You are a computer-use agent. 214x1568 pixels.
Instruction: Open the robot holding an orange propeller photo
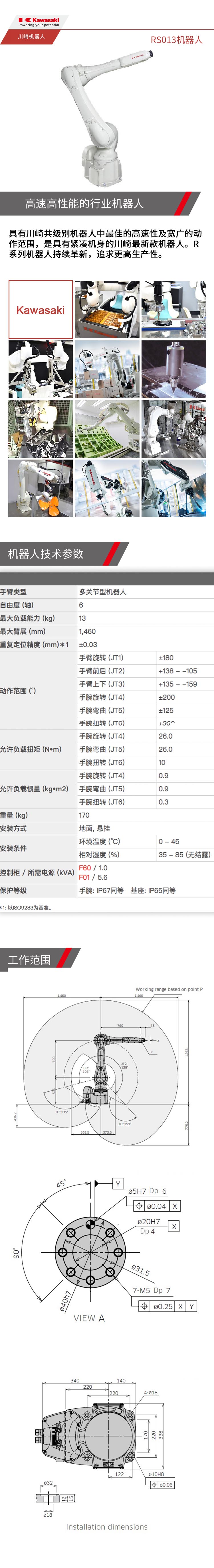tap(40, 488)
